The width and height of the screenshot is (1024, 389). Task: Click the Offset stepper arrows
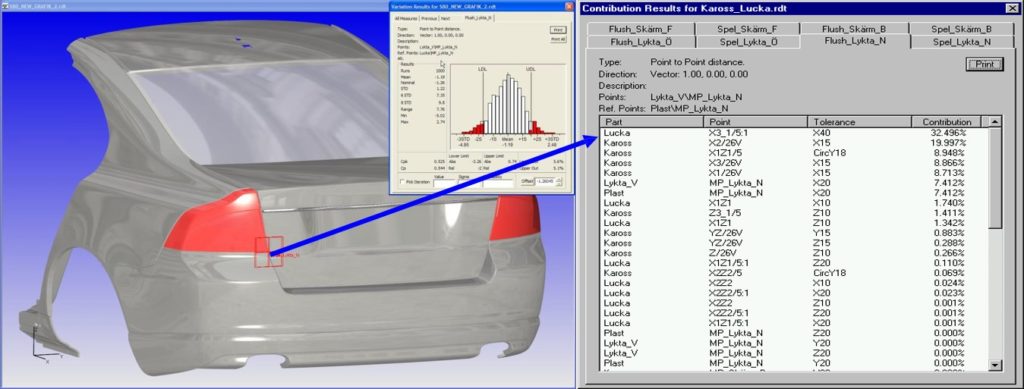click(x=560, y=181)
